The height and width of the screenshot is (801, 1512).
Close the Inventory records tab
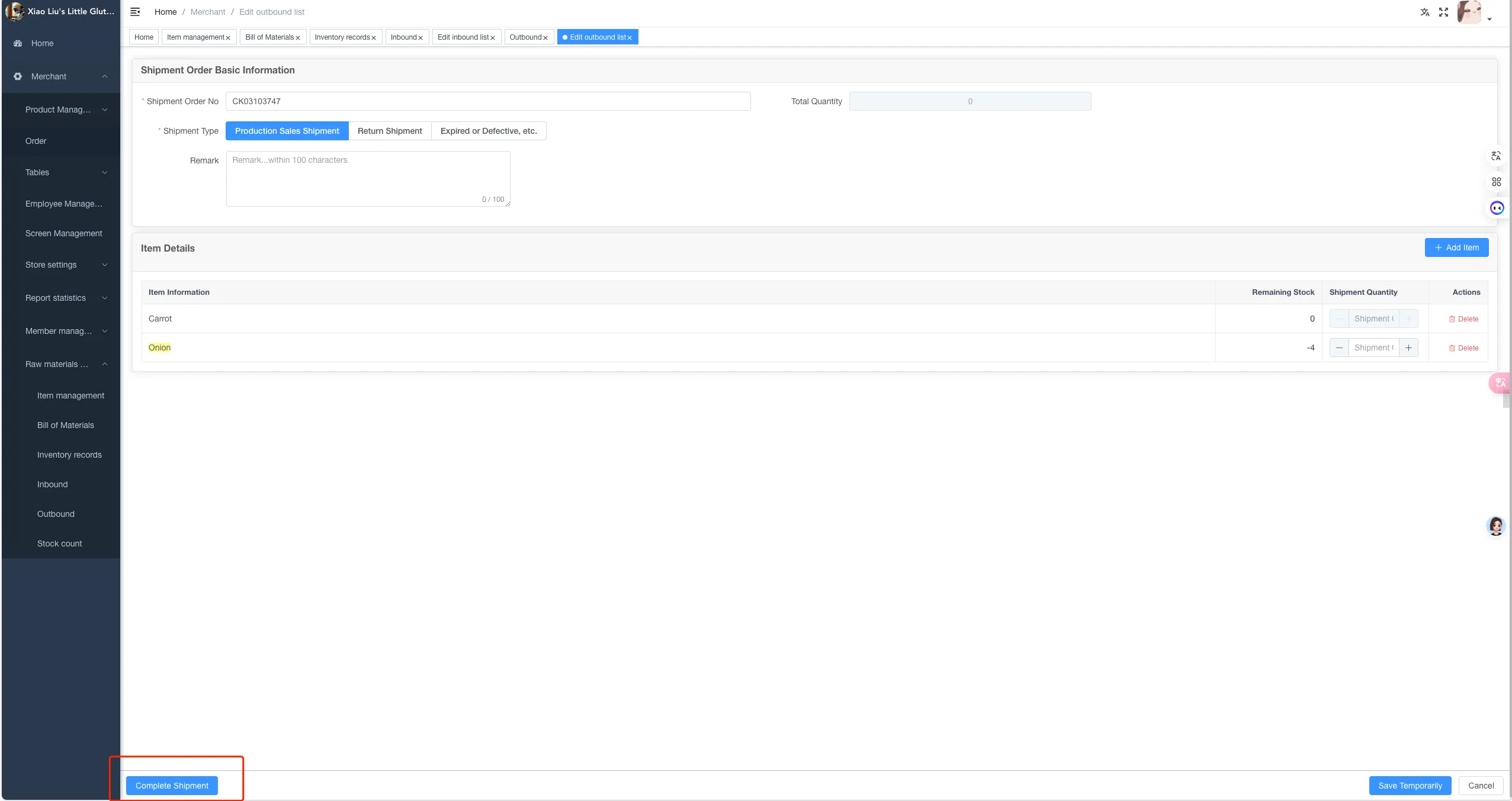coord(374,38)
